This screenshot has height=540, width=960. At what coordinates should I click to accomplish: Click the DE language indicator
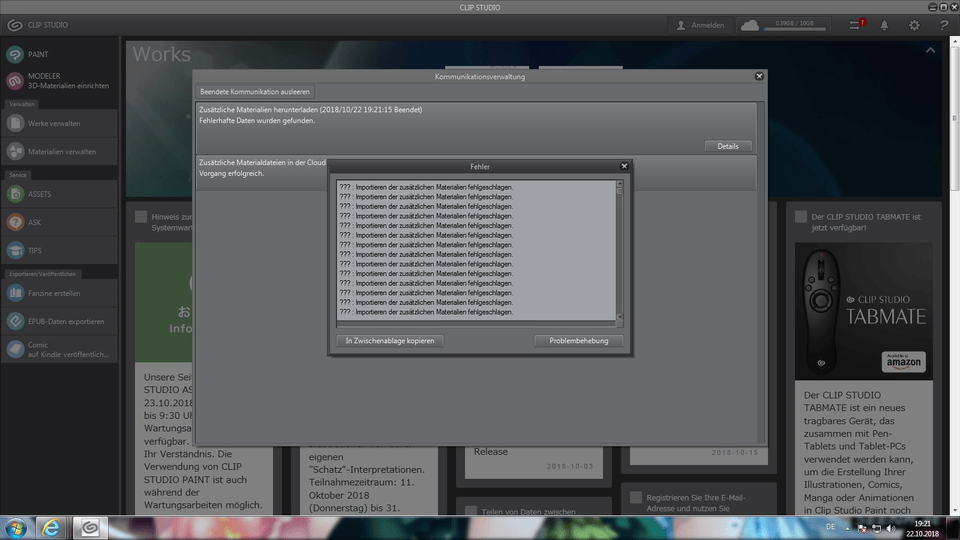coord(830,527)
